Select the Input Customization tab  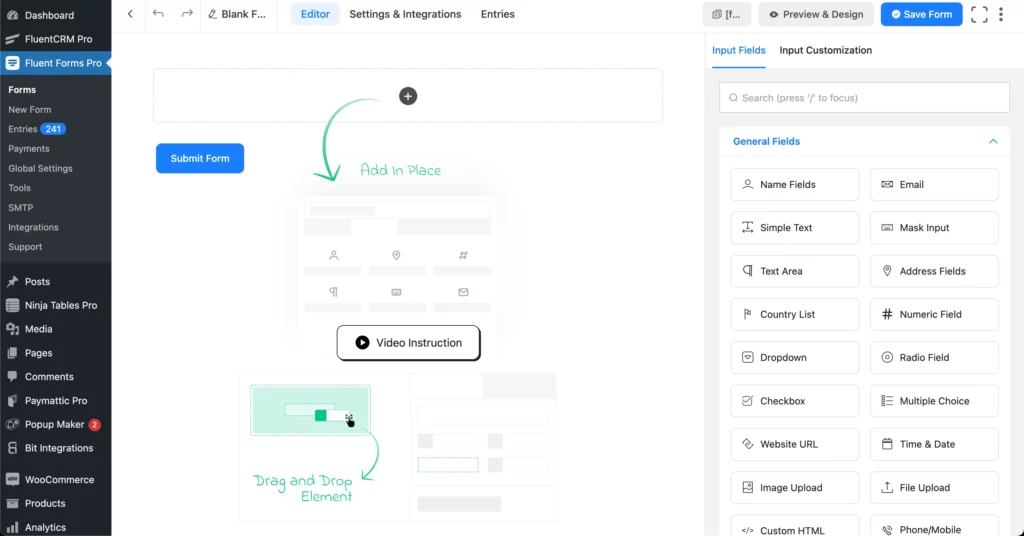825,50
